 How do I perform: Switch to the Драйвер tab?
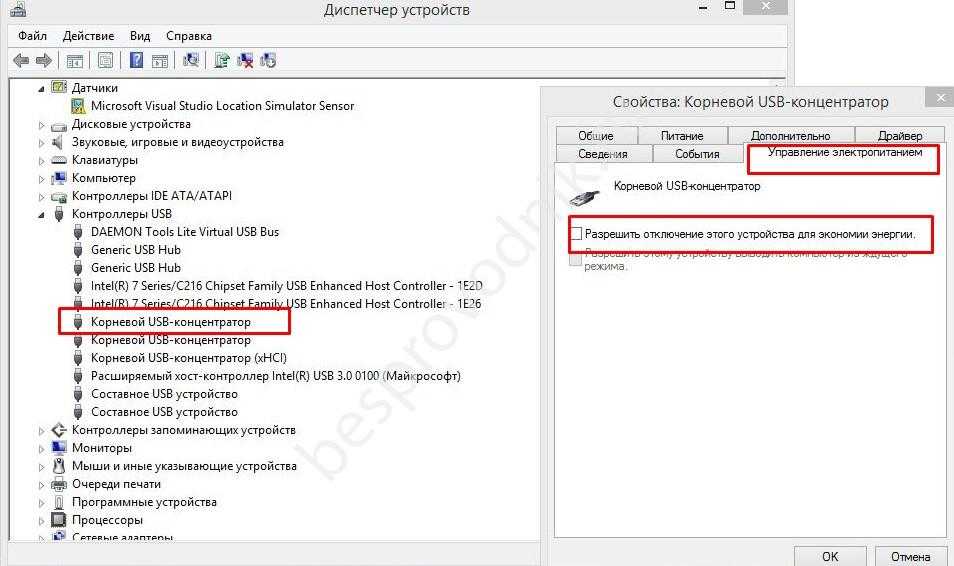coord(899,135)
